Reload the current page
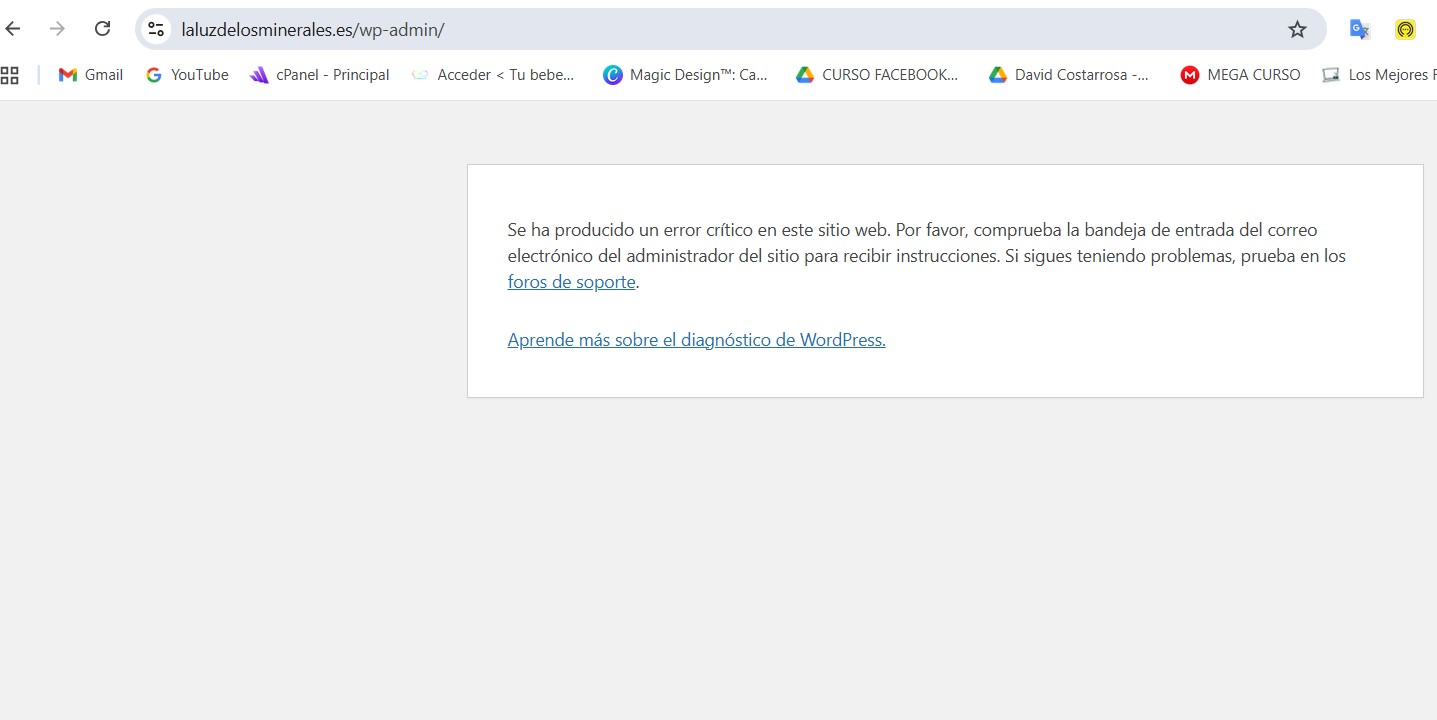 click(x=102, y=29)
